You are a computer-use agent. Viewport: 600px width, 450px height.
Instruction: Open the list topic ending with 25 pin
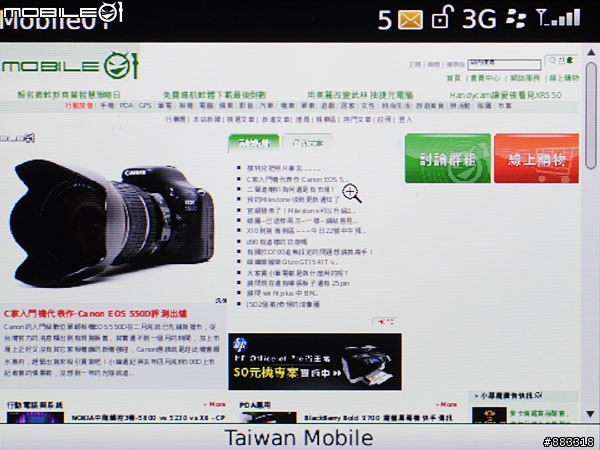298,283
